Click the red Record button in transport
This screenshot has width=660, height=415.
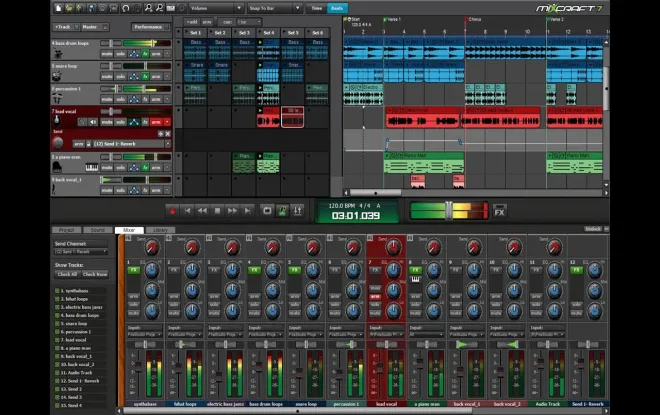pyautogui.click(x=172, y=211)
